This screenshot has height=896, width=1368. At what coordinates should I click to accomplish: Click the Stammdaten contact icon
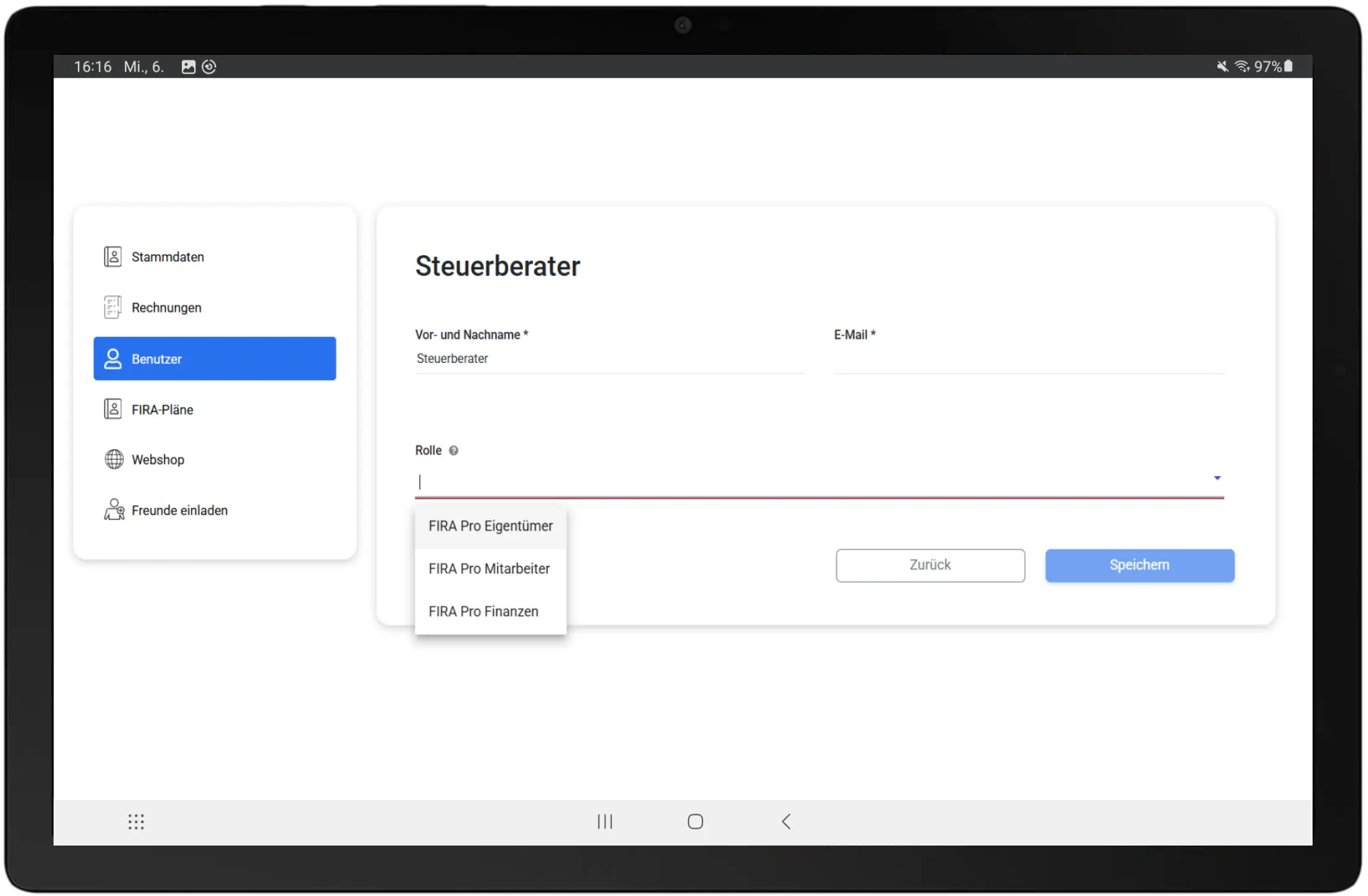click(112, 257)
